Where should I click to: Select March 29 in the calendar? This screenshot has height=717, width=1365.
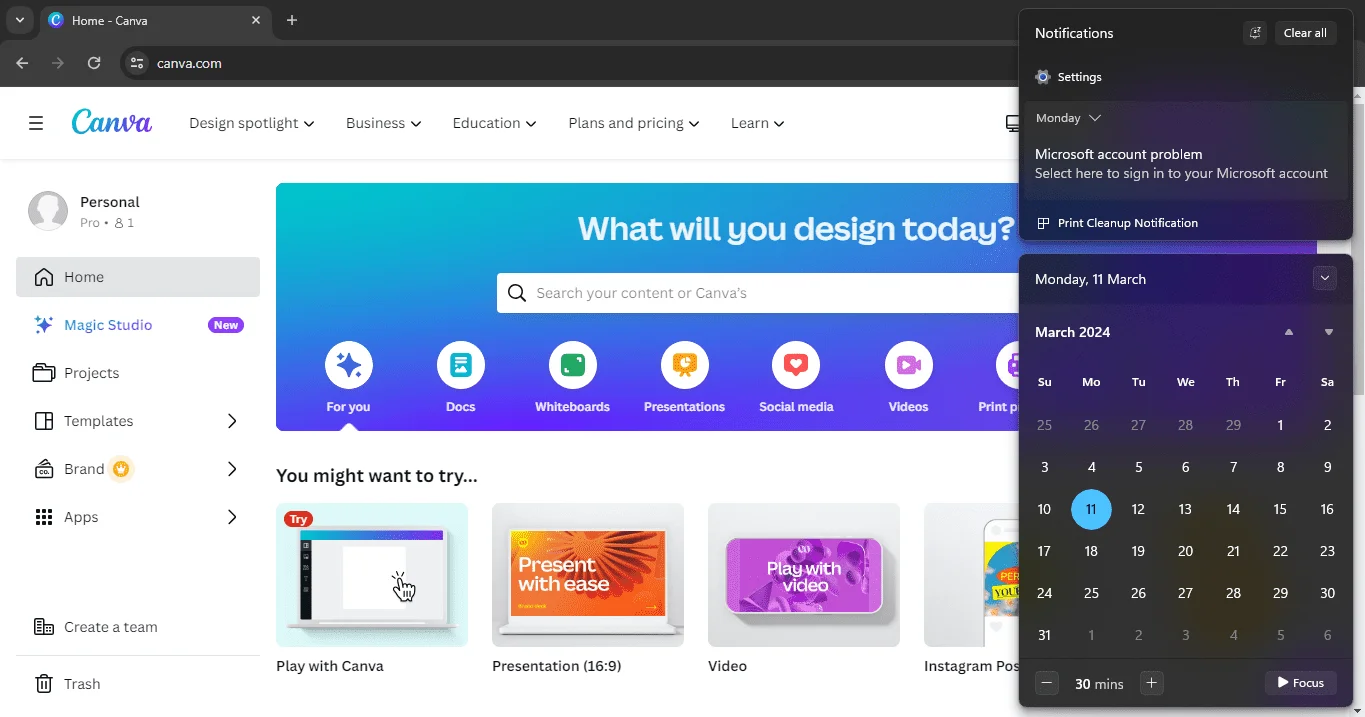(x=1280, y=593)
